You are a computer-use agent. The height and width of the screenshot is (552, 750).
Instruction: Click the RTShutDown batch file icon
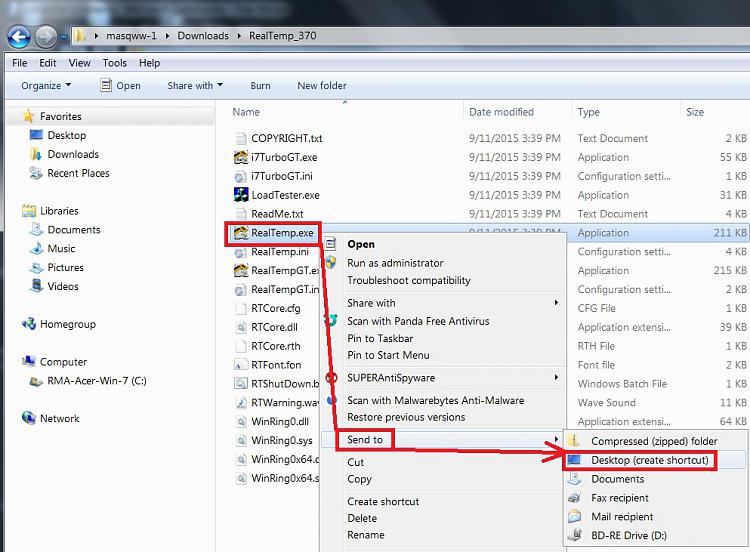click(x=241, y=384)
